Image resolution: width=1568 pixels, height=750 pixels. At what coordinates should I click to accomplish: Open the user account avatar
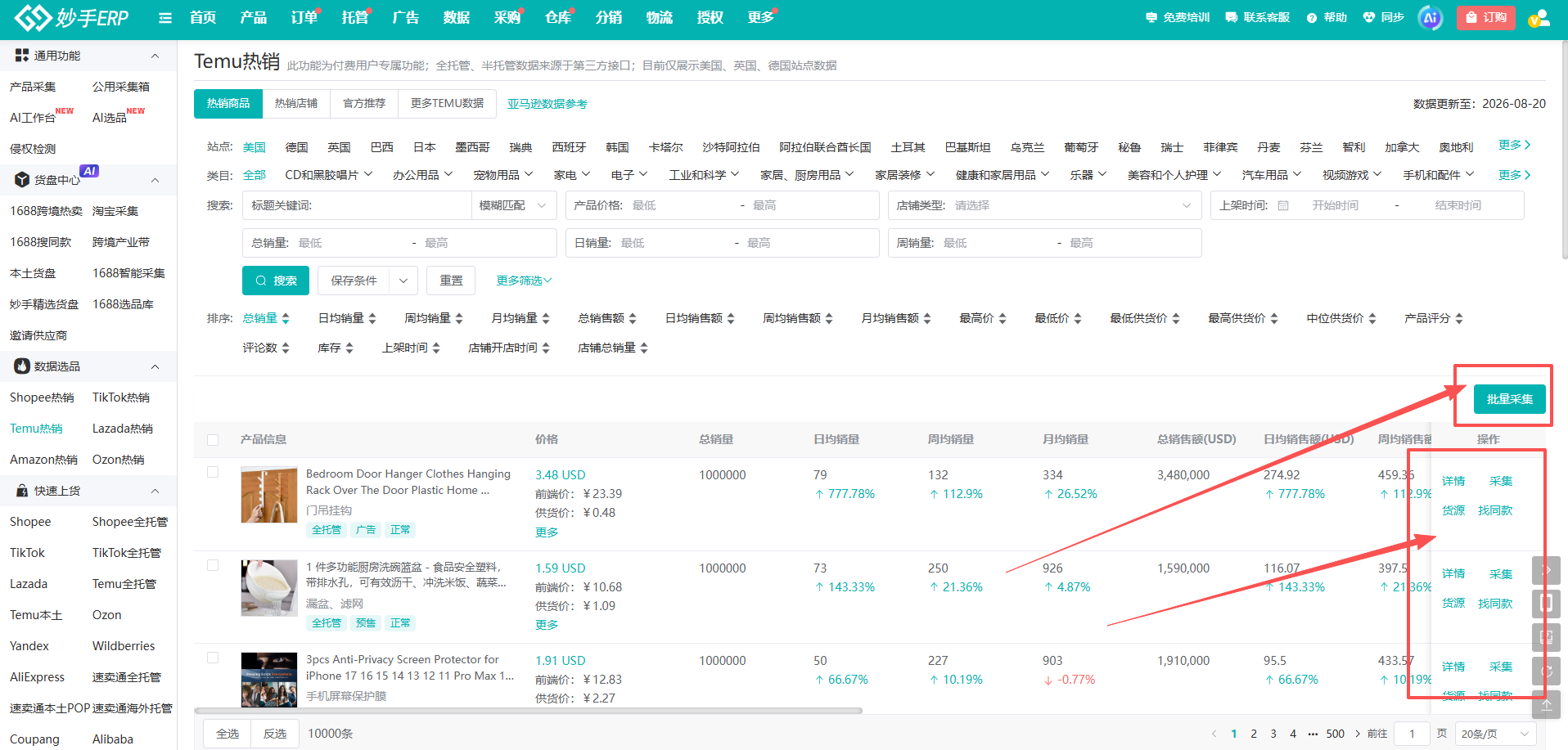click(1539, 17)
